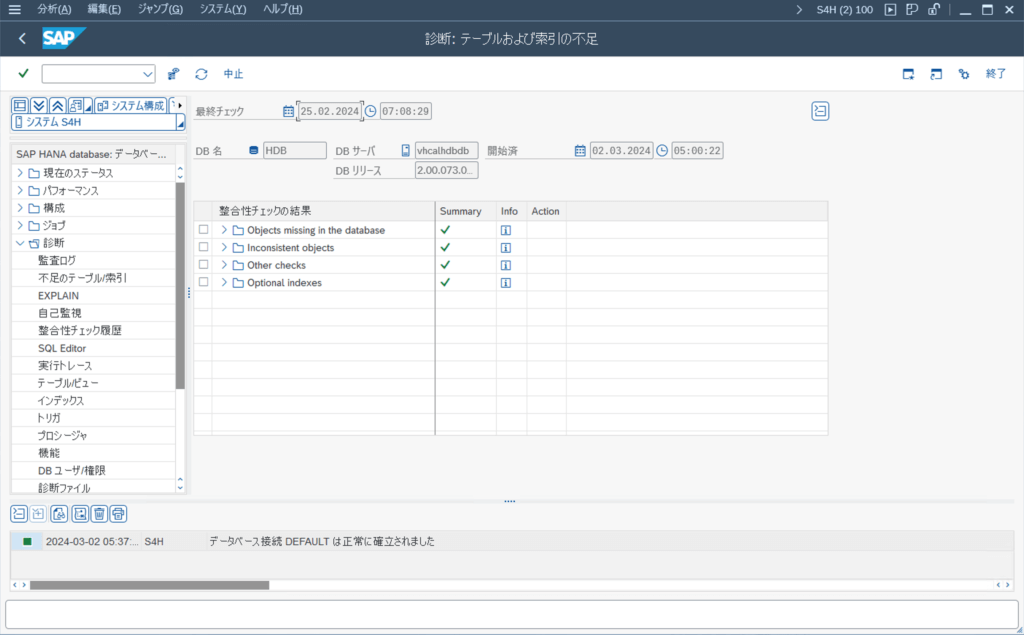Click the create new session window icon
This screenshot has height=635, width=1024.
pos(909,73)
